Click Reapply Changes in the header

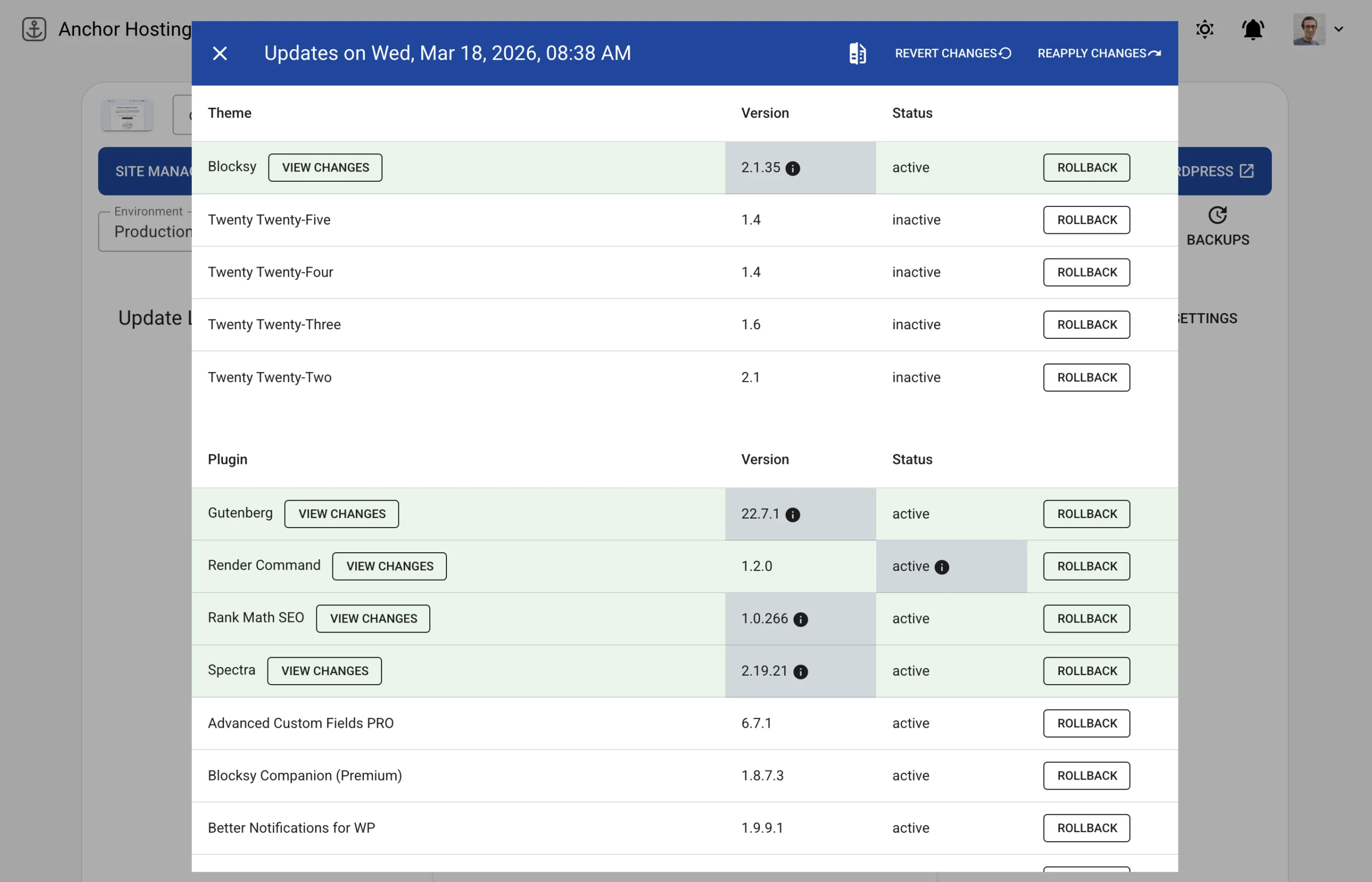[x=1098, y=53]
